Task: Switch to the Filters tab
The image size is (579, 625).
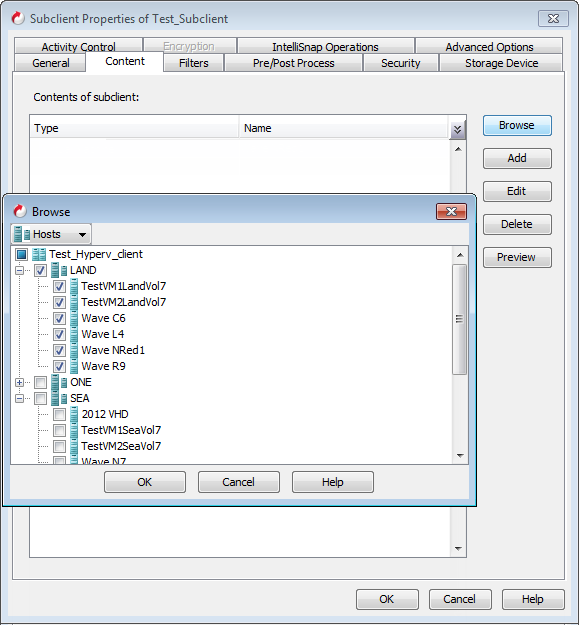Action: tap(194, 63)
